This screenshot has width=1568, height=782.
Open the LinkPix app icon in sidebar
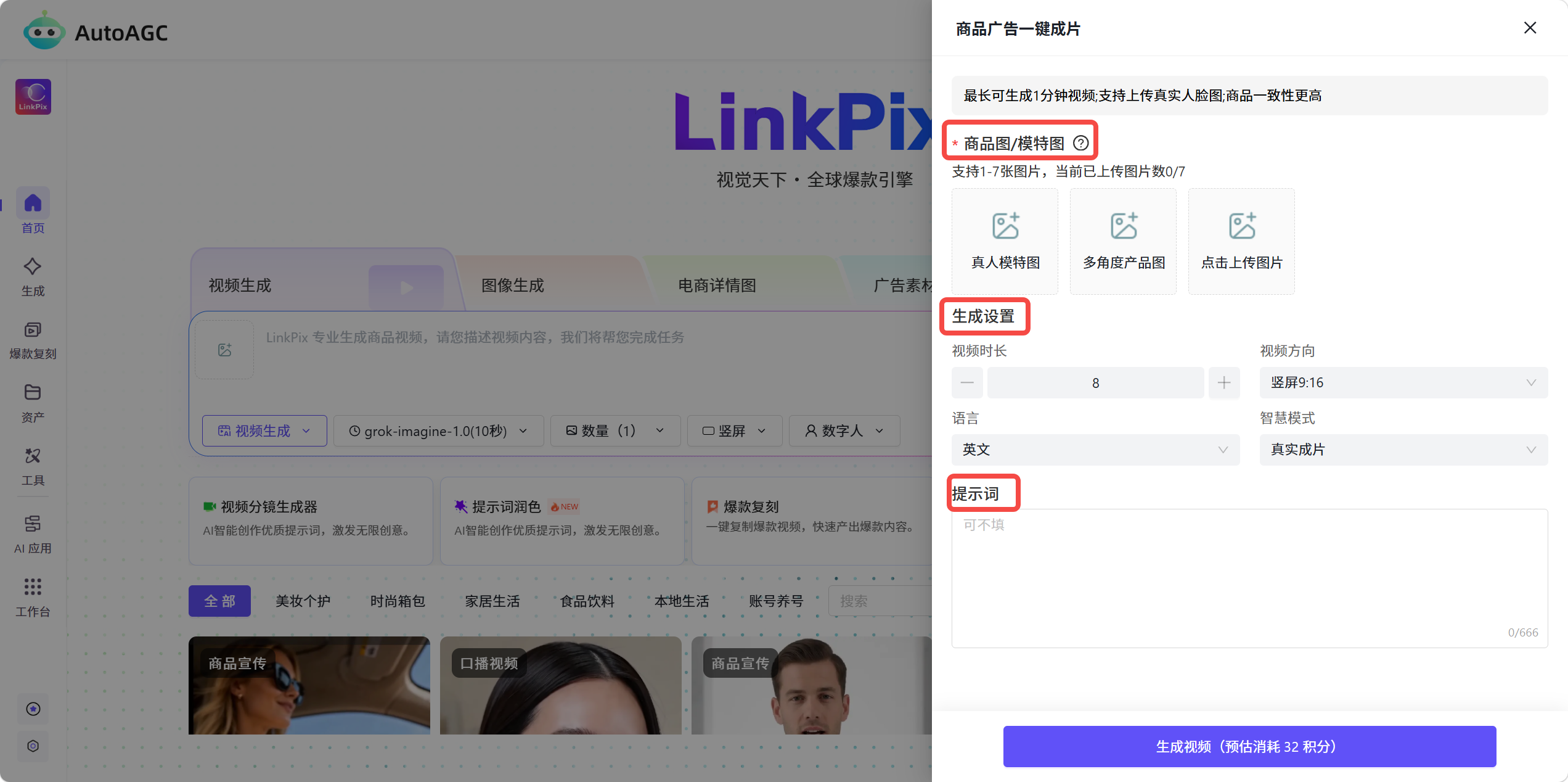point(33,97)
